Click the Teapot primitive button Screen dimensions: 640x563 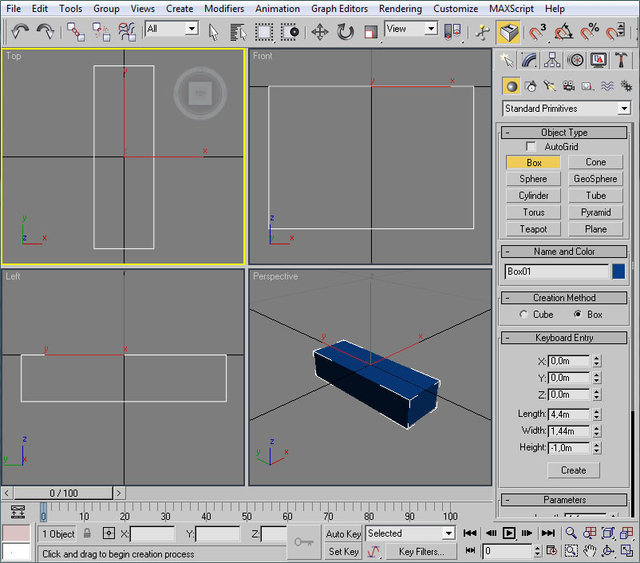click(x=533, y=229)
